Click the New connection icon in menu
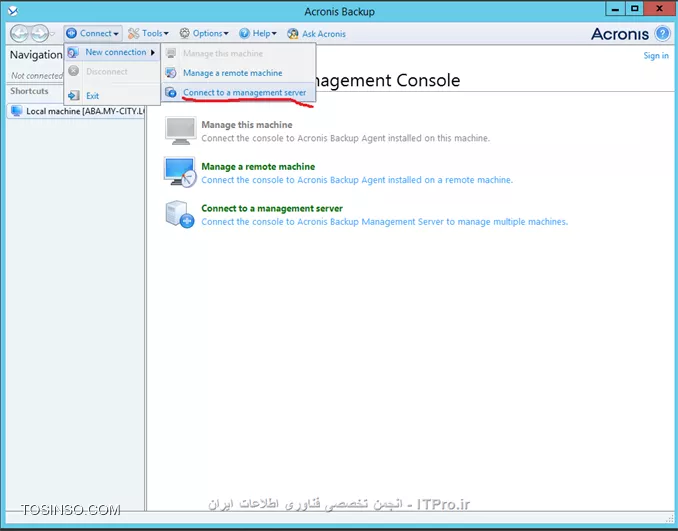 pyautogui.click(x=73, y=52)
